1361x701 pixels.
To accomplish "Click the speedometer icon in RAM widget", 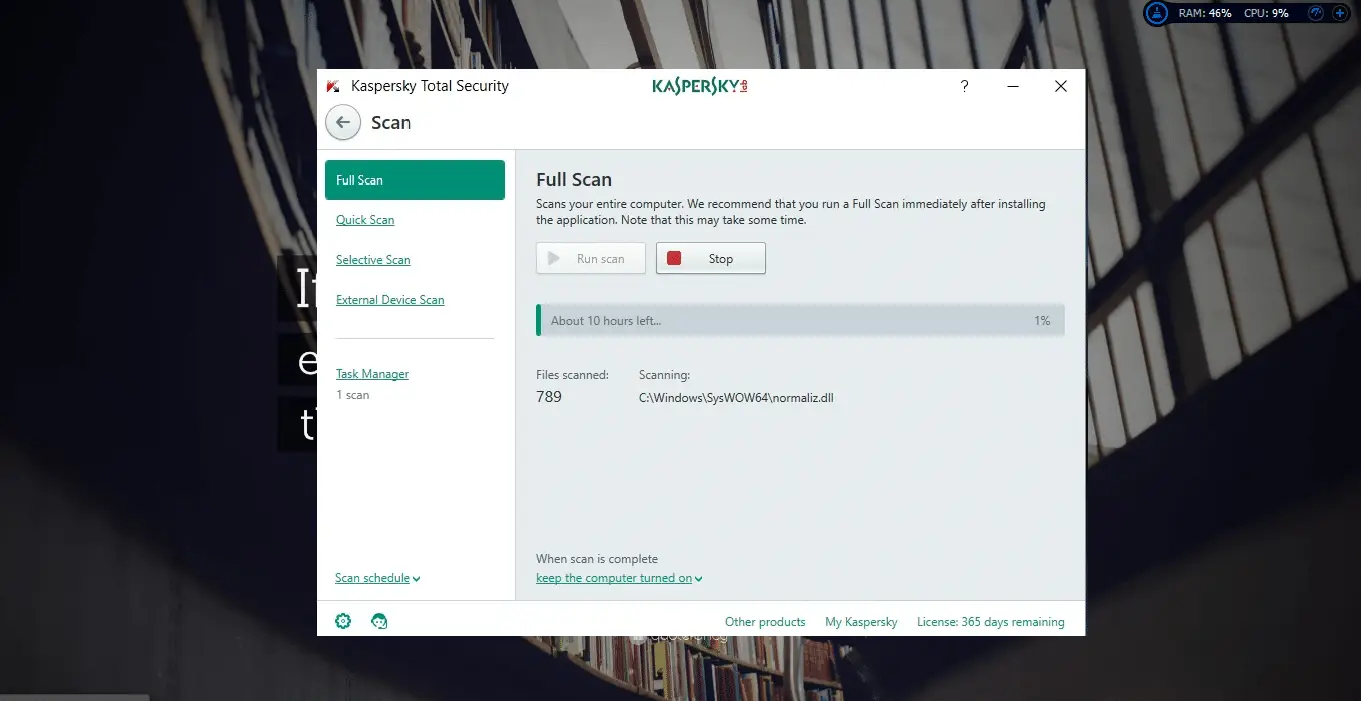I will tap(1315, 14).
